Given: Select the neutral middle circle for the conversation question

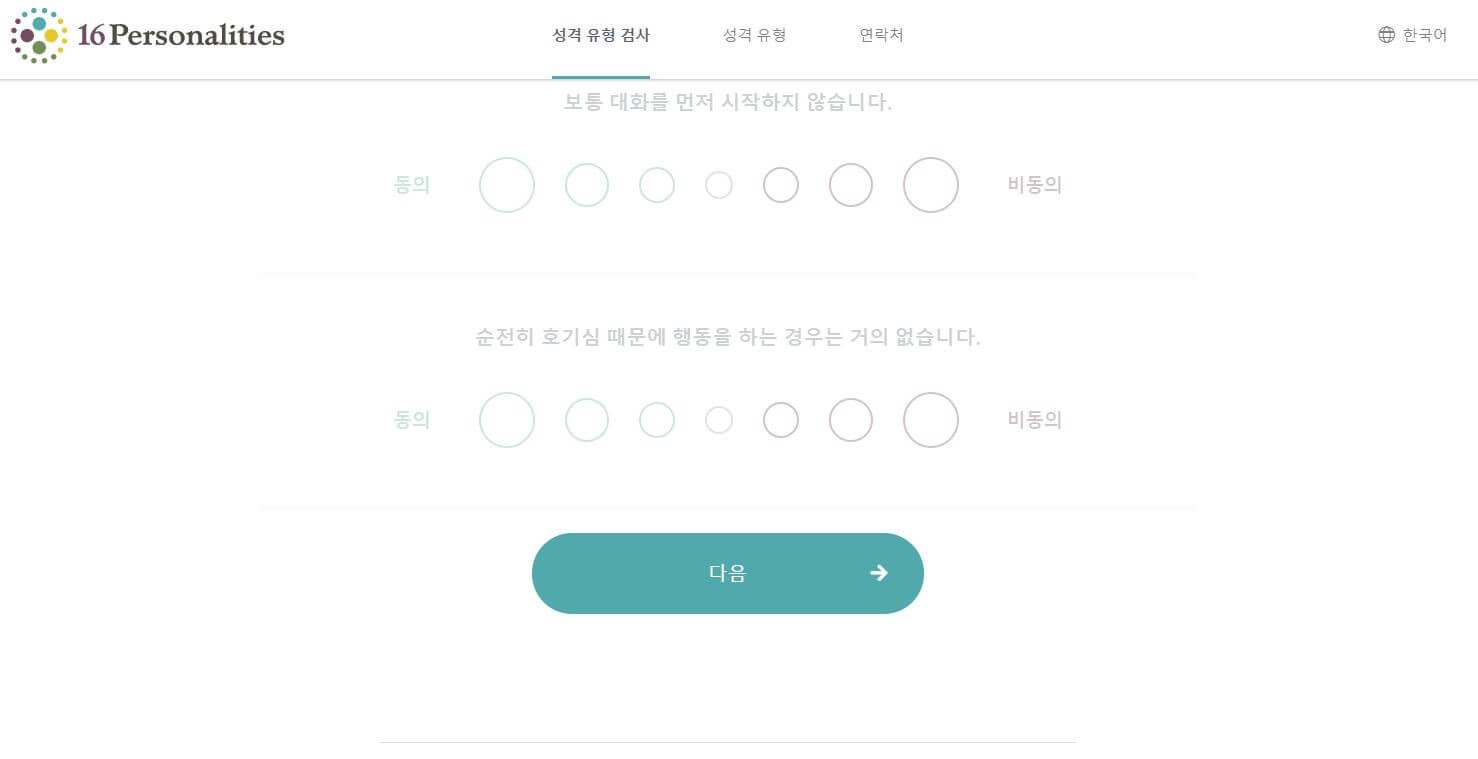Looking at the screenshot, I should pyautogui.click(x=719, y=185).
